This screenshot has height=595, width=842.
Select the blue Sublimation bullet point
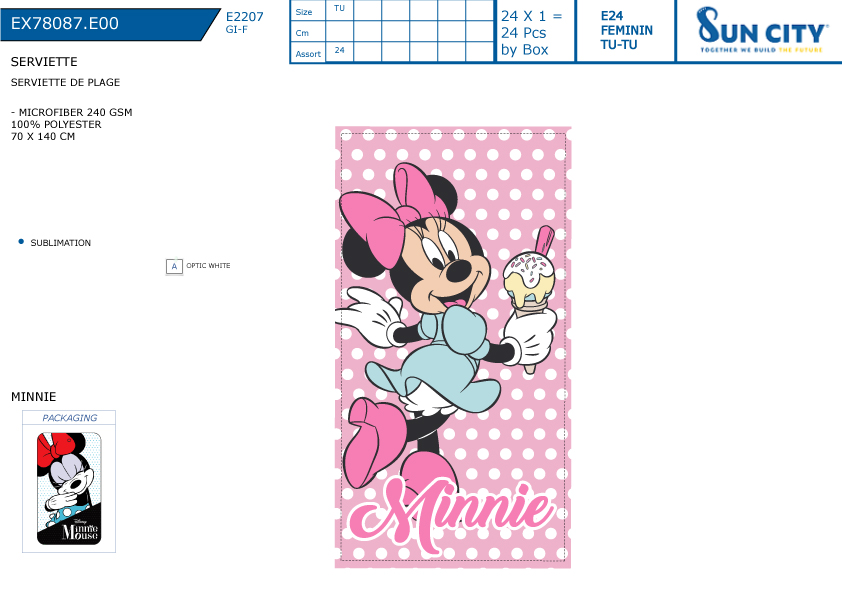click(21, 242)
